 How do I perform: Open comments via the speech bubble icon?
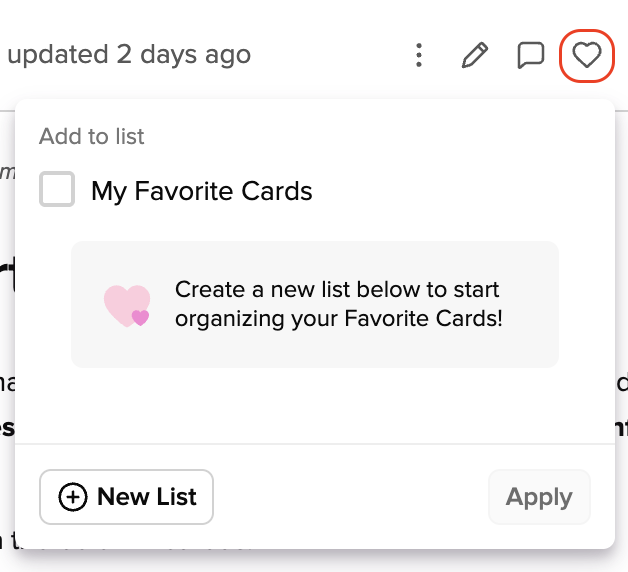(531, 55)
